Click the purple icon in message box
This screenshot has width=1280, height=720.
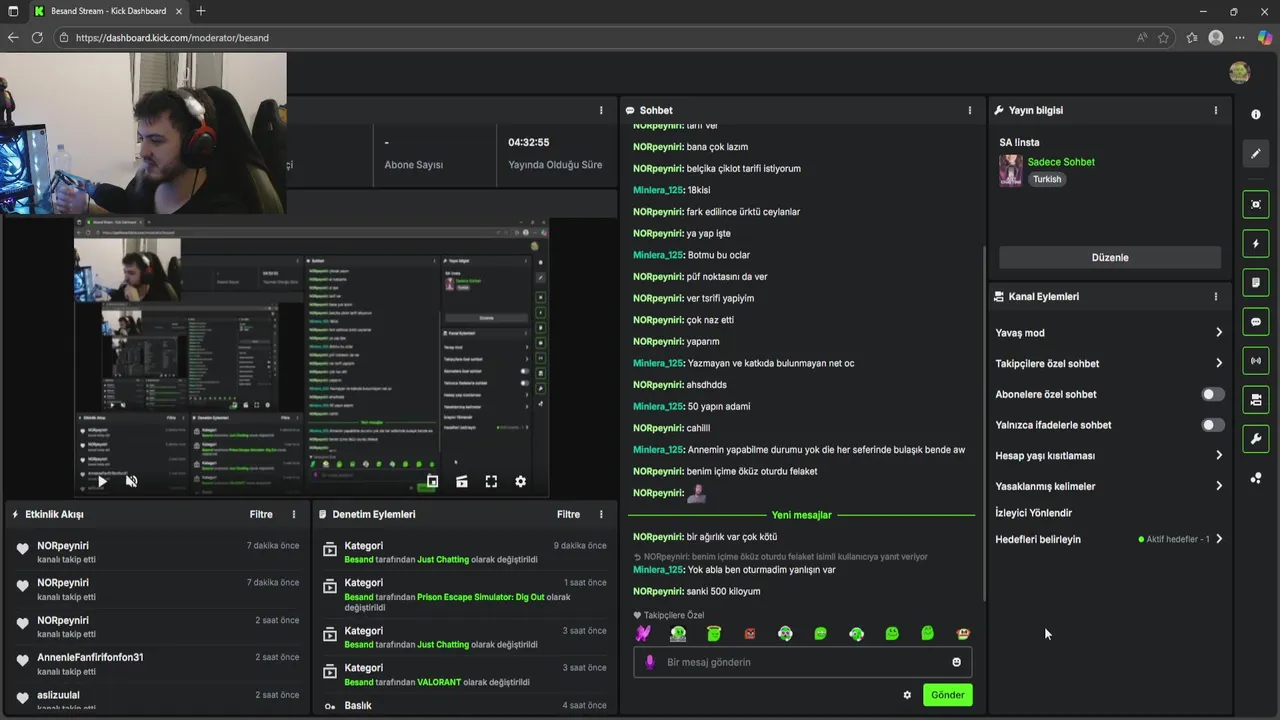[x=650, y=662]
